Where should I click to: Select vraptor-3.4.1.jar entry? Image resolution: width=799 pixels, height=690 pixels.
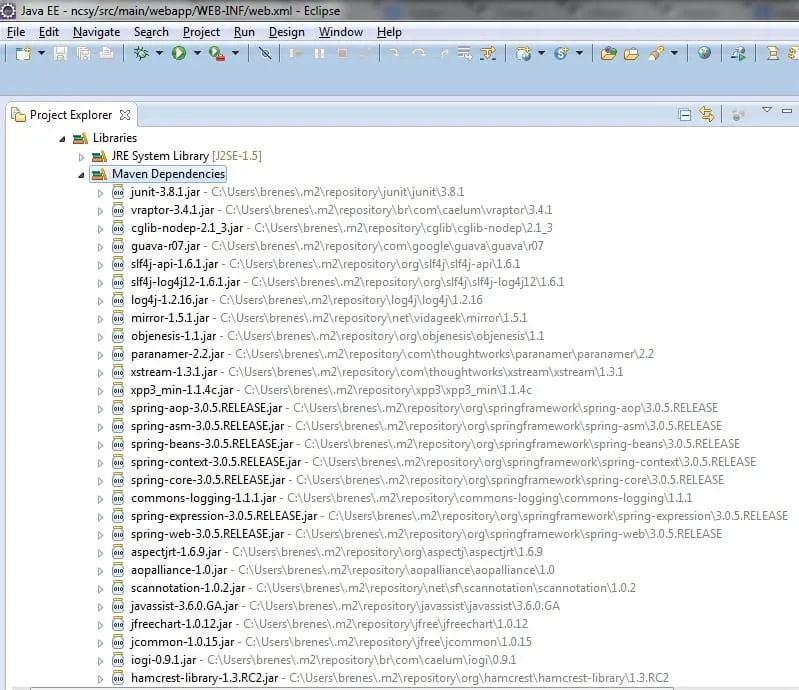[172, 210]
